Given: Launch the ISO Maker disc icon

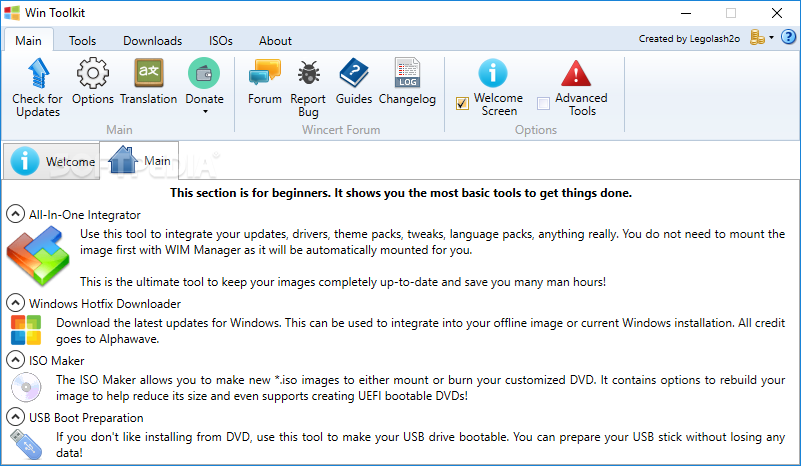Looking at the screenshot, I should coord(26,387).
